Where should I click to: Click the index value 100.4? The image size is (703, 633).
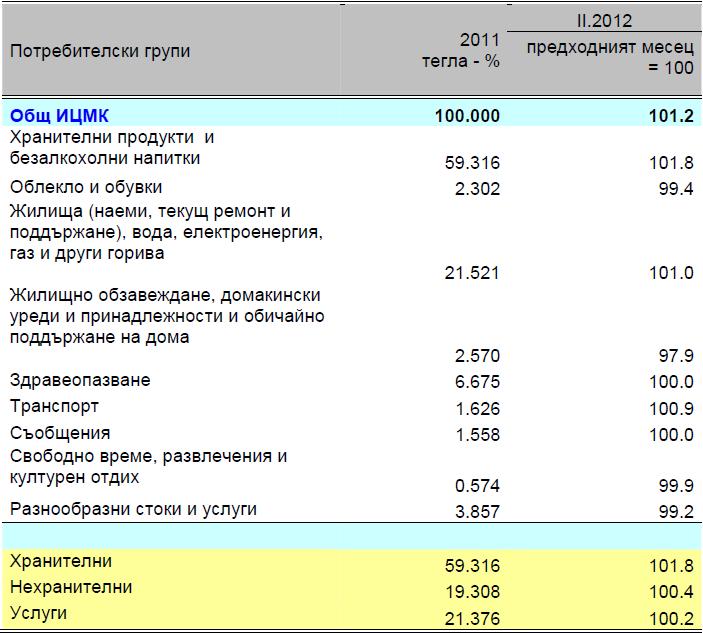671,592
